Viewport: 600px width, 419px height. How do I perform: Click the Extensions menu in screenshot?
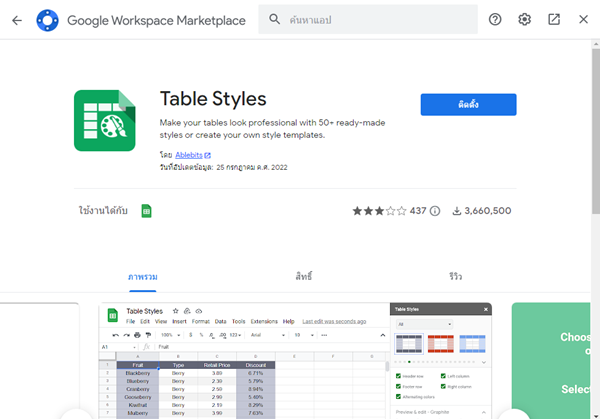pos(264,321)
